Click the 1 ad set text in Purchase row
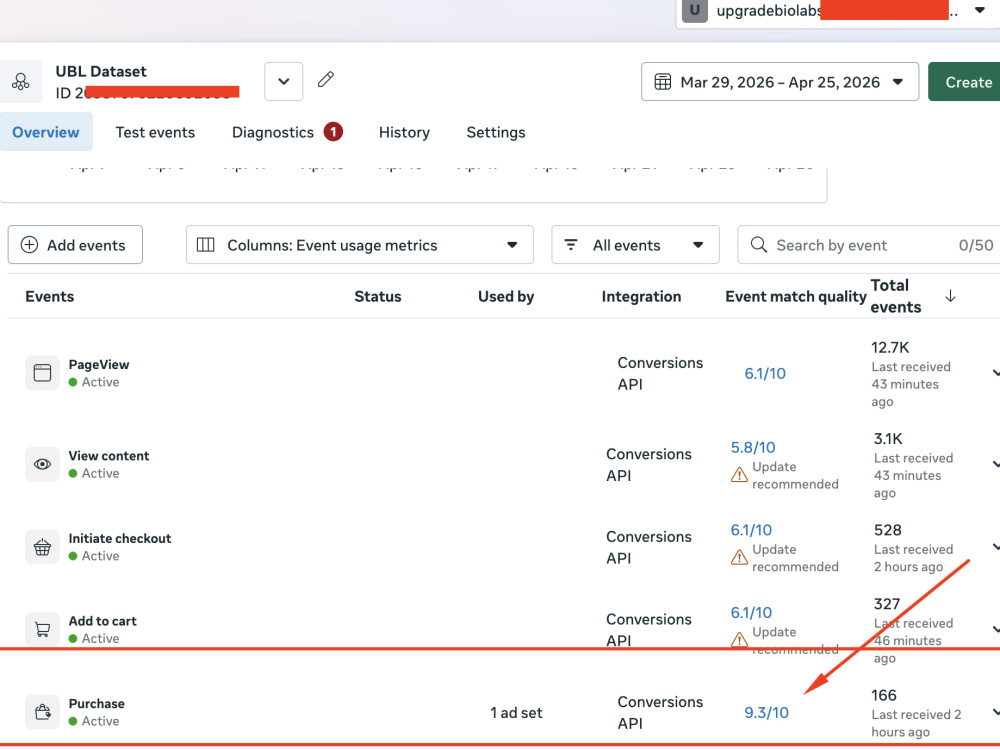The image size is (1000, 750). pos(516,713)
